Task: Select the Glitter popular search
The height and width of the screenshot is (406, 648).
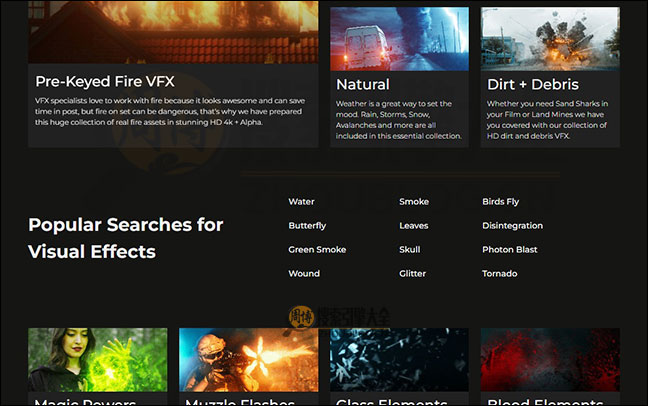Action: 412,274
